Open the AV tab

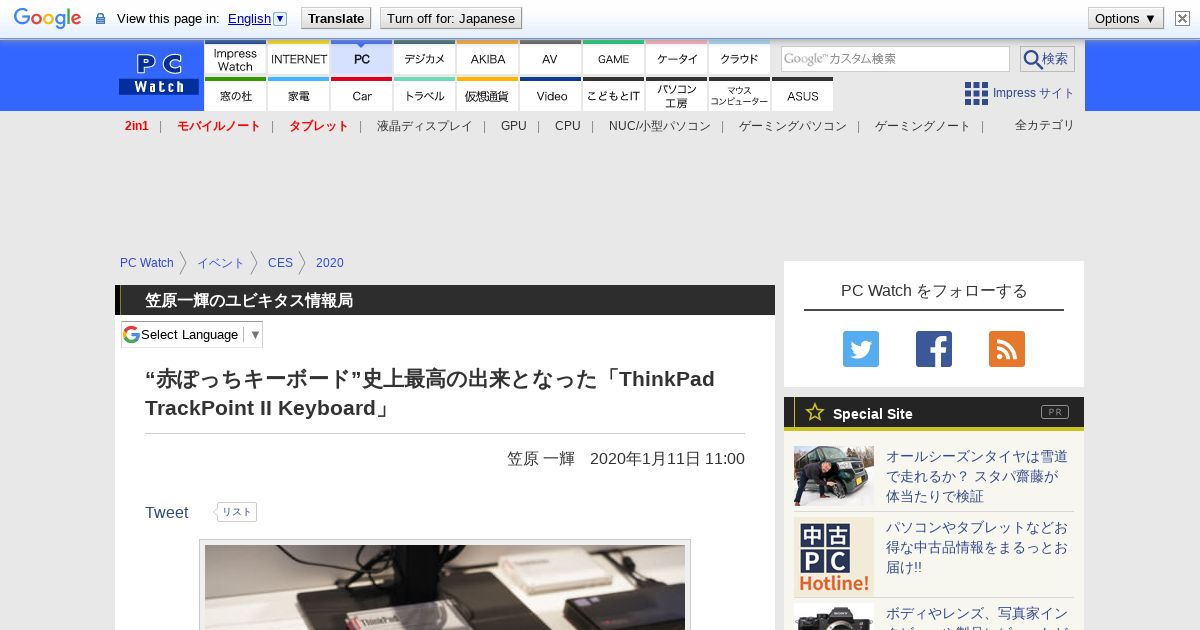coord(551,59)
